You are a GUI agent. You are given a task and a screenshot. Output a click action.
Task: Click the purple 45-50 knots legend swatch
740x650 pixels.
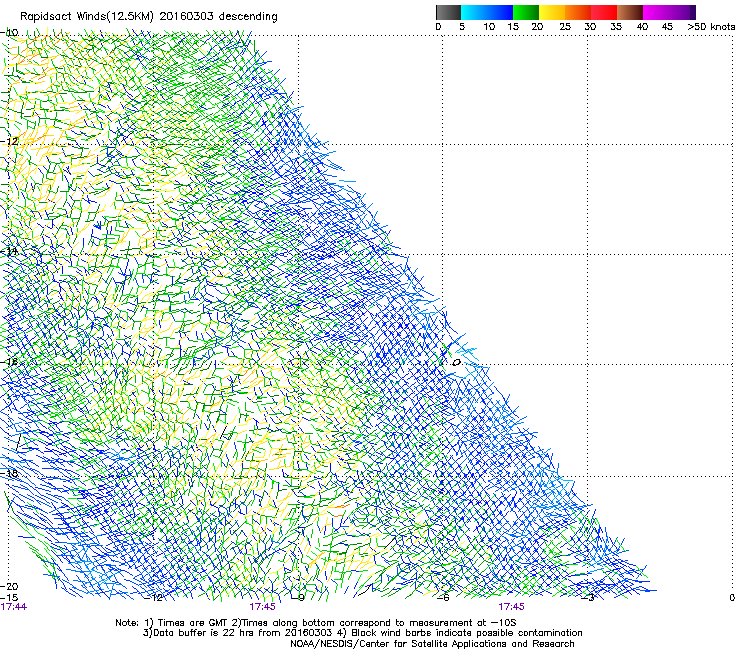point(682,12)
